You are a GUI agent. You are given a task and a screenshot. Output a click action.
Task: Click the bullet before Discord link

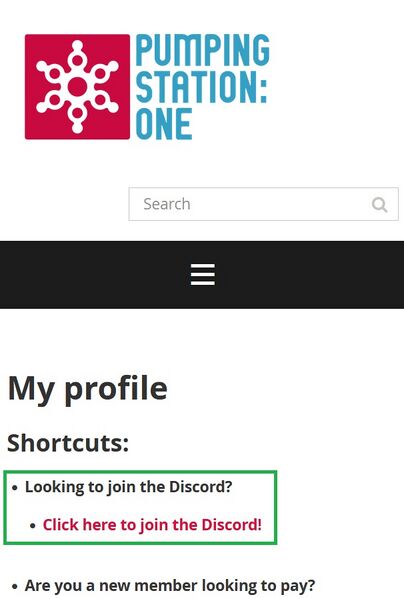coord(33,526)
